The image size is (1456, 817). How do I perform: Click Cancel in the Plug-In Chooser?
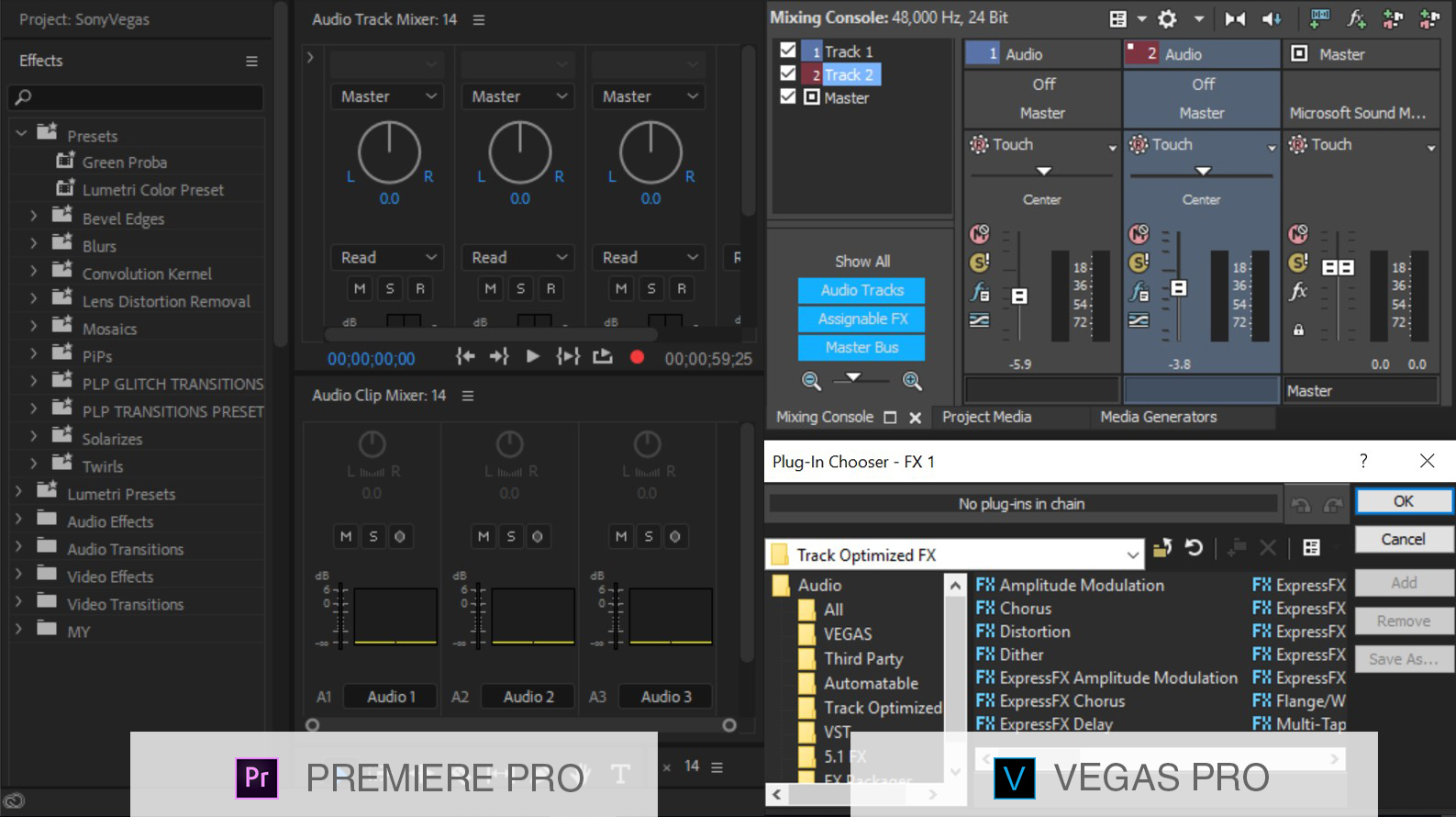tap(1403, 539)
